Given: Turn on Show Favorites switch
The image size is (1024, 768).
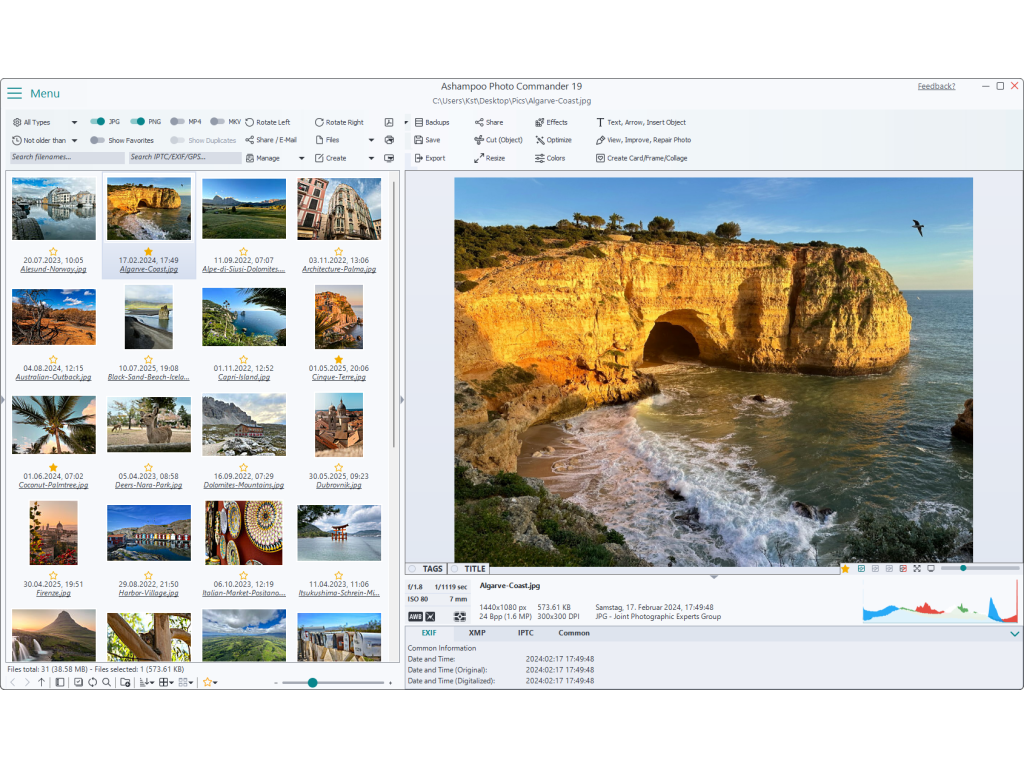Looking at the screenshot, I should pos(98,140).
